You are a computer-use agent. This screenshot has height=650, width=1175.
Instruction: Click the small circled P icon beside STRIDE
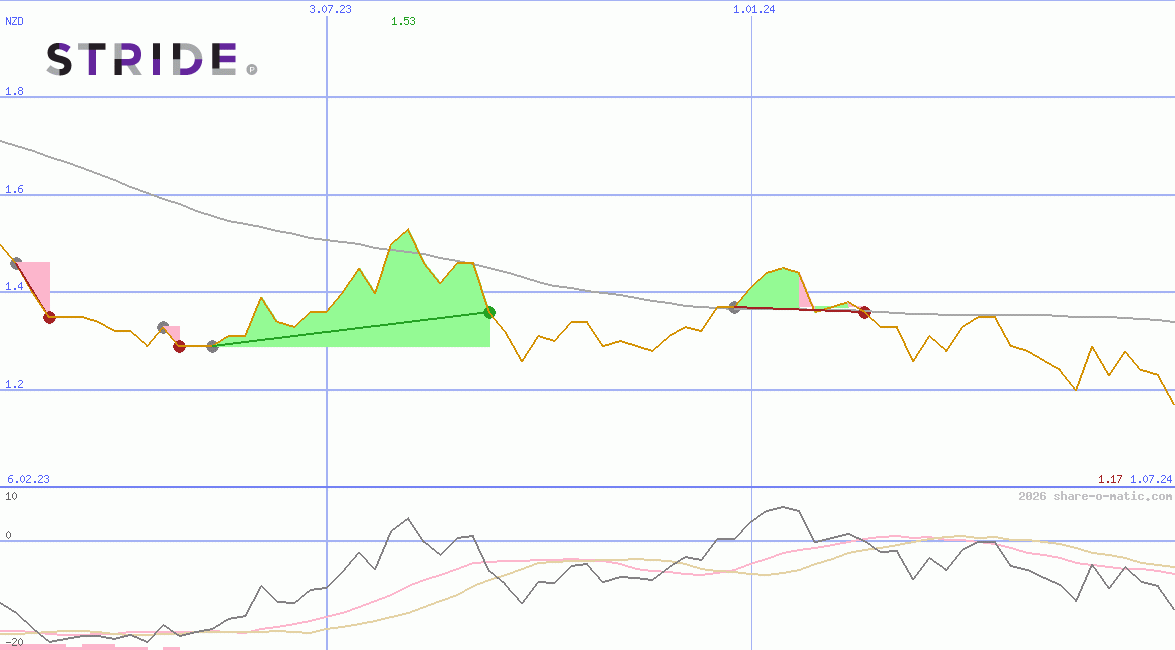(252, 70)
